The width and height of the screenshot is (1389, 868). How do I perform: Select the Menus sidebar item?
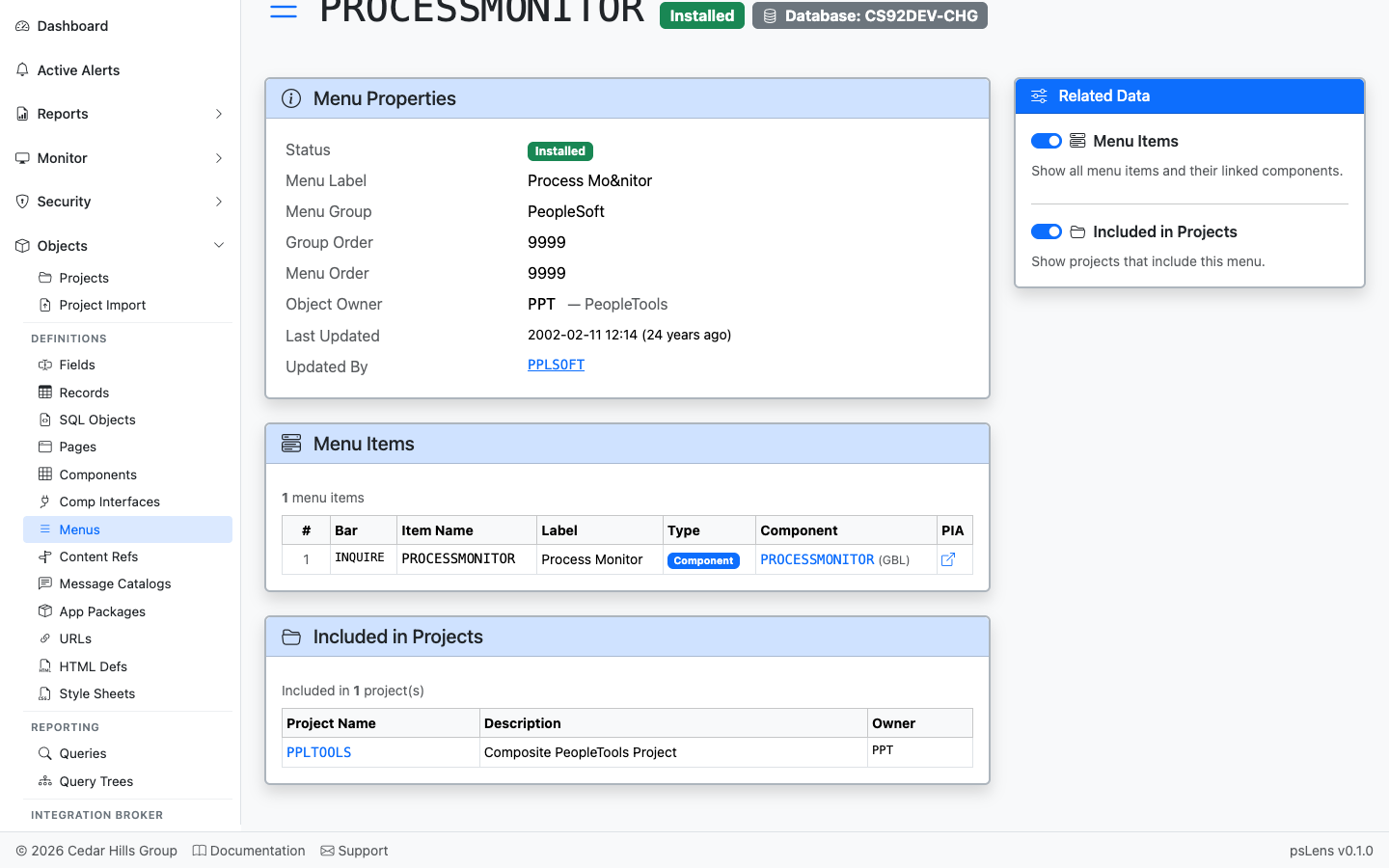pyautogui.click(x=127, y=529)
